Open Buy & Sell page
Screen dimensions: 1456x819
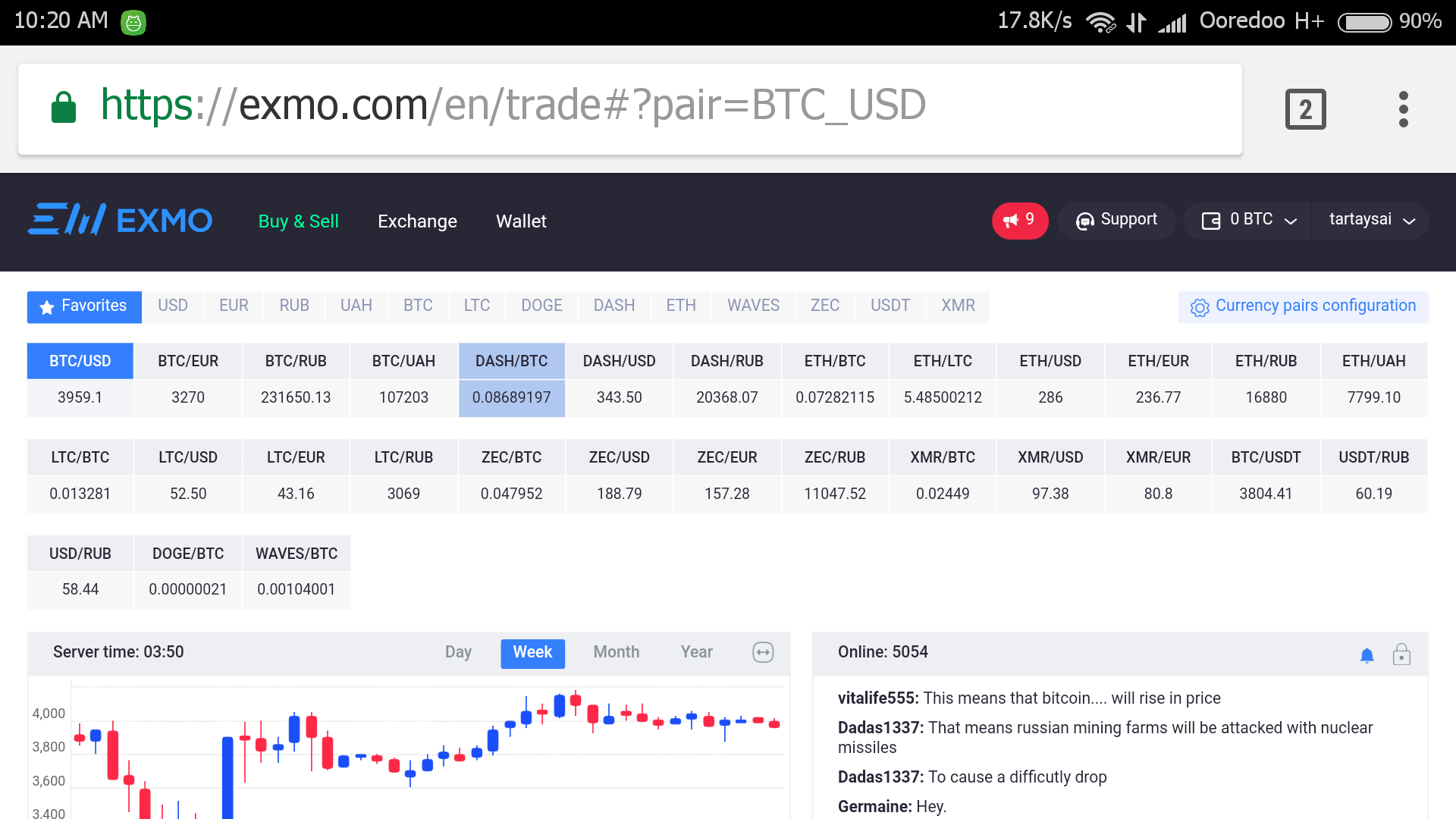pos(298,221)
